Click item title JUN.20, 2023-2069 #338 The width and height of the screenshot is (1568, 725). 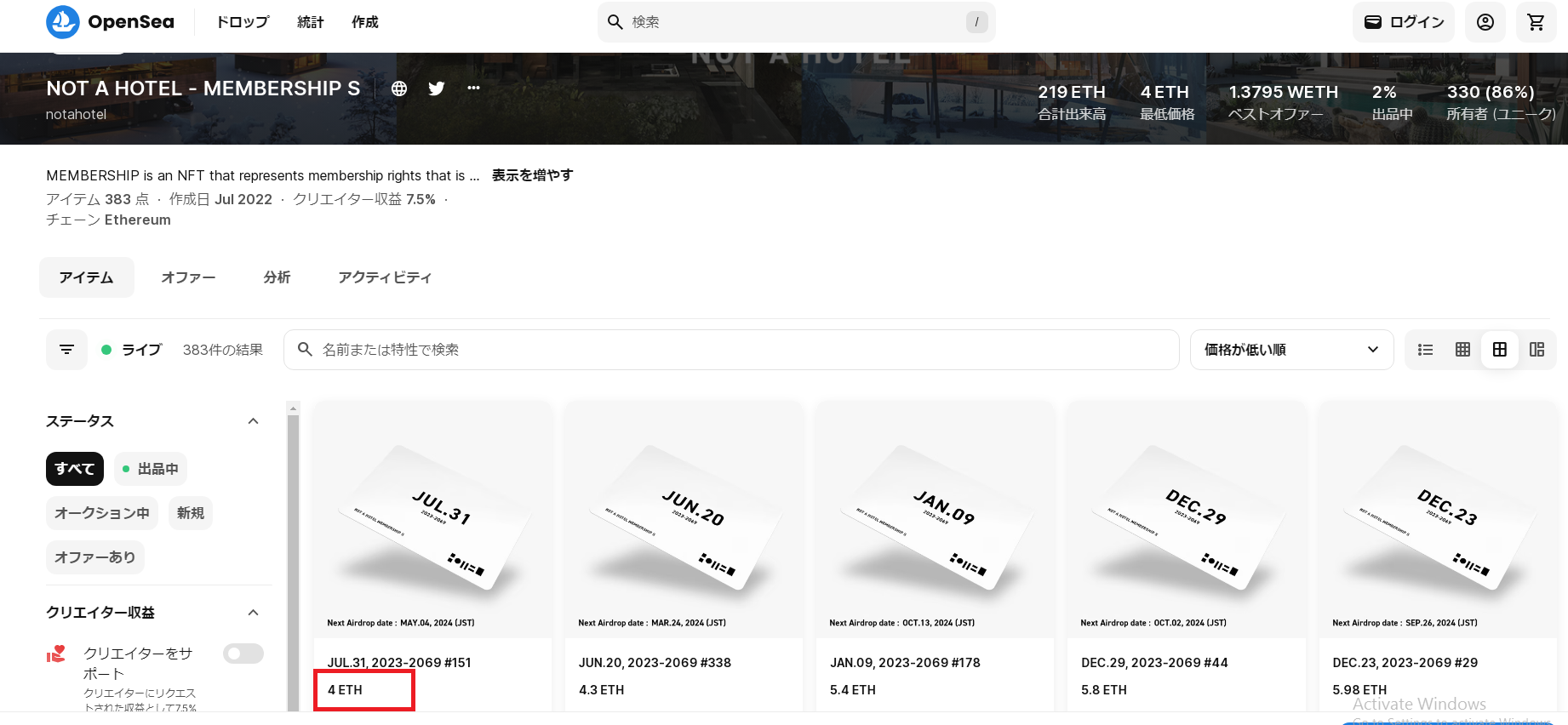click(655, 663)
